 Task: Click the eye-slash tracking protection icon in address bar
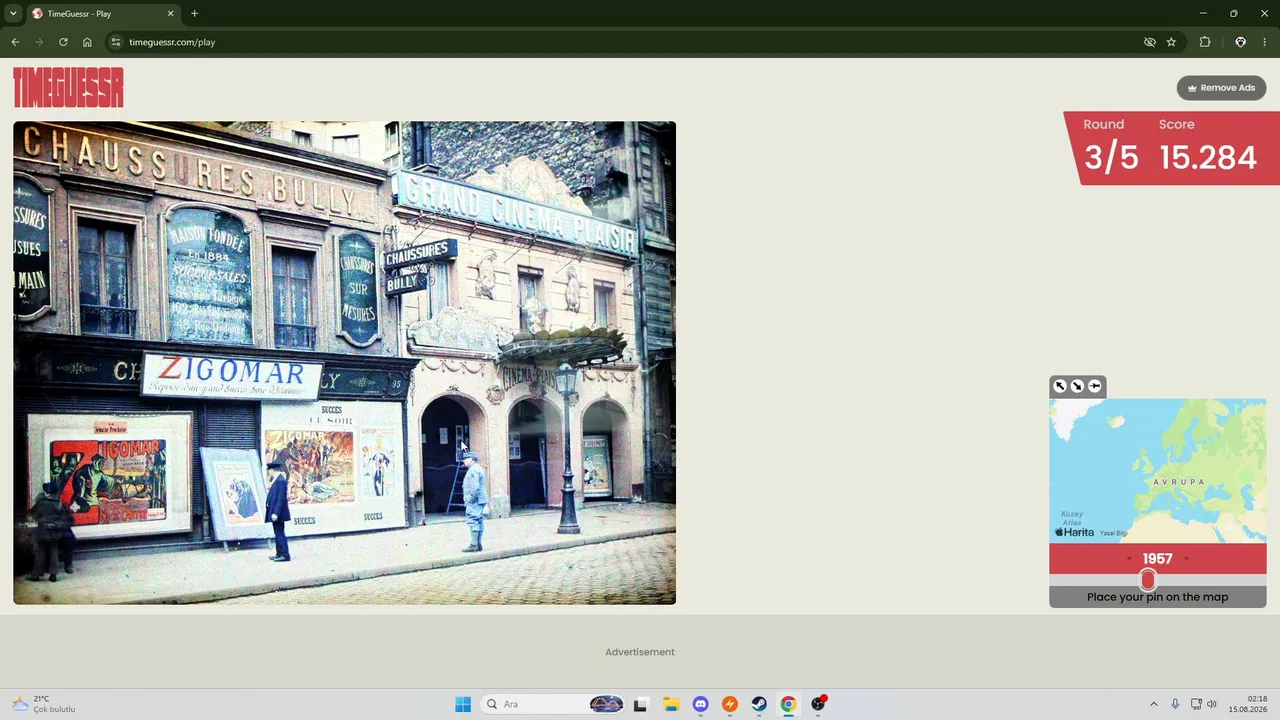click(x=1150, y=42)
